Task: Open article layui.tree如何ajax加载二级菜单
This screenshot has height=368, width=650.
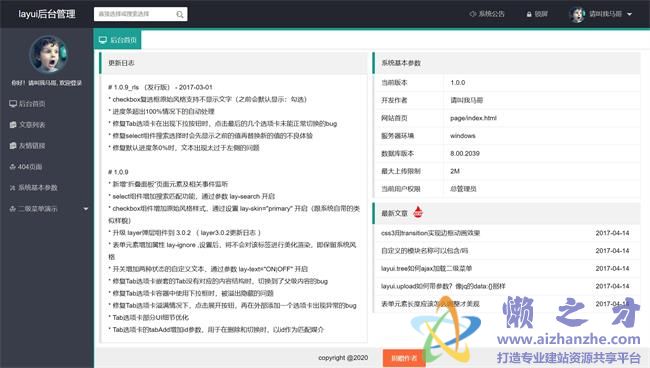Action: pyautogui.click(x=427, y=269)
